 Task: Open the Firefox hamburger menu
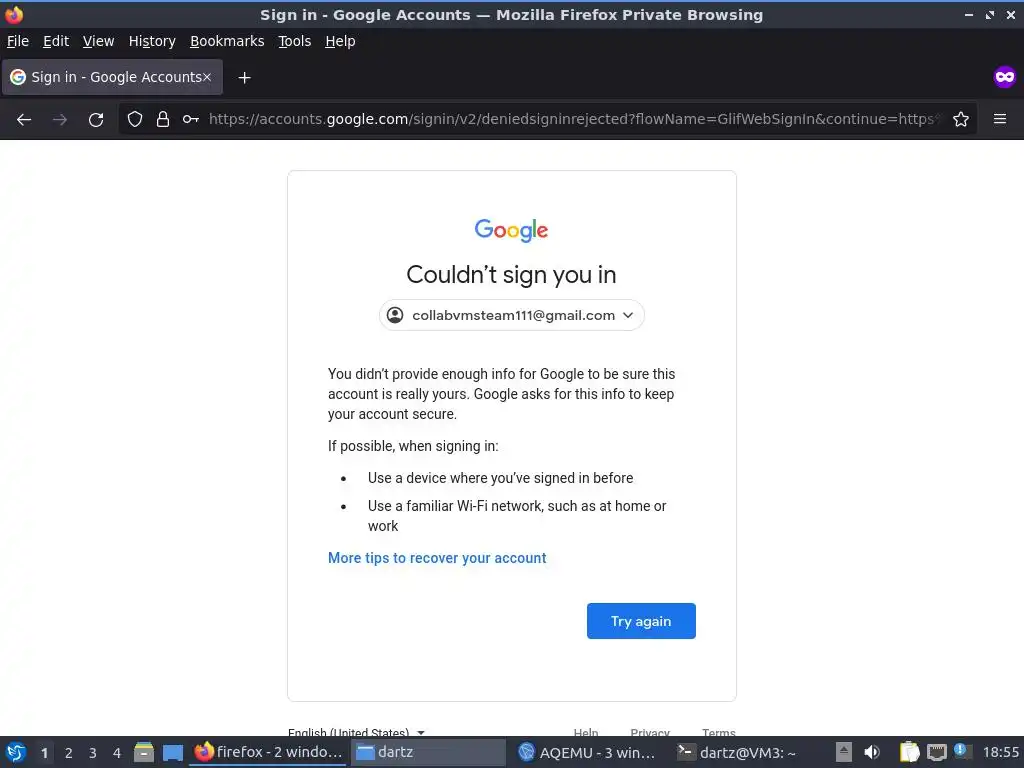point(1000,119)
